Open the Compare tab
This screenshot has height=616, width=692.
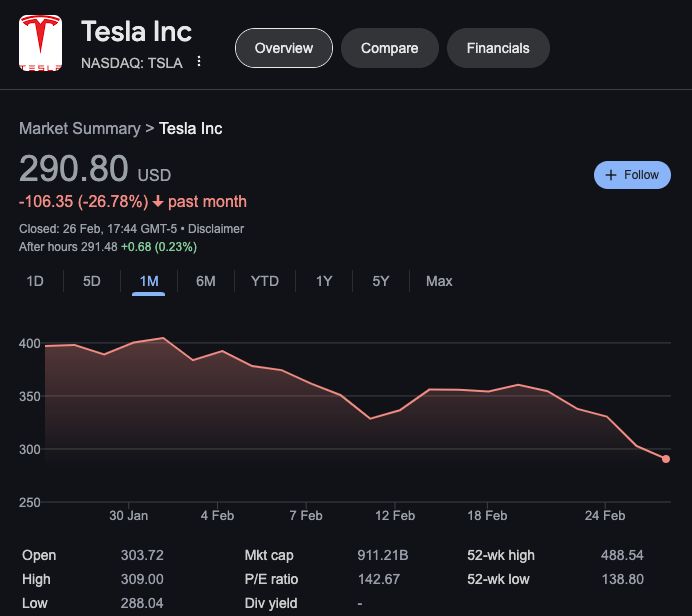(x=389, y=48)
